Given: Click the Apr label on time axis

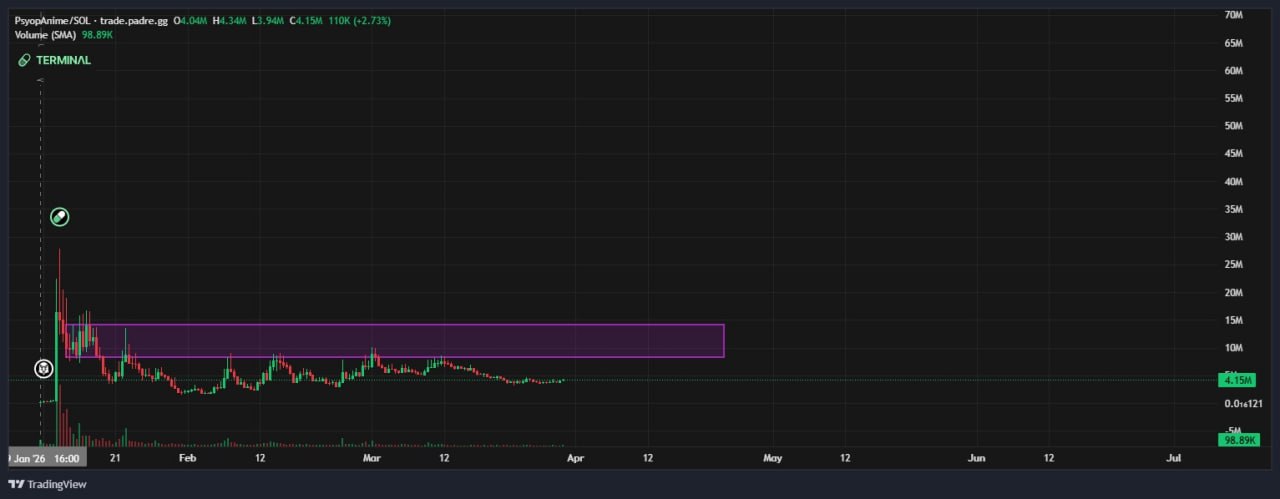Looking at the screenshot, I should [x=575, y=458].
